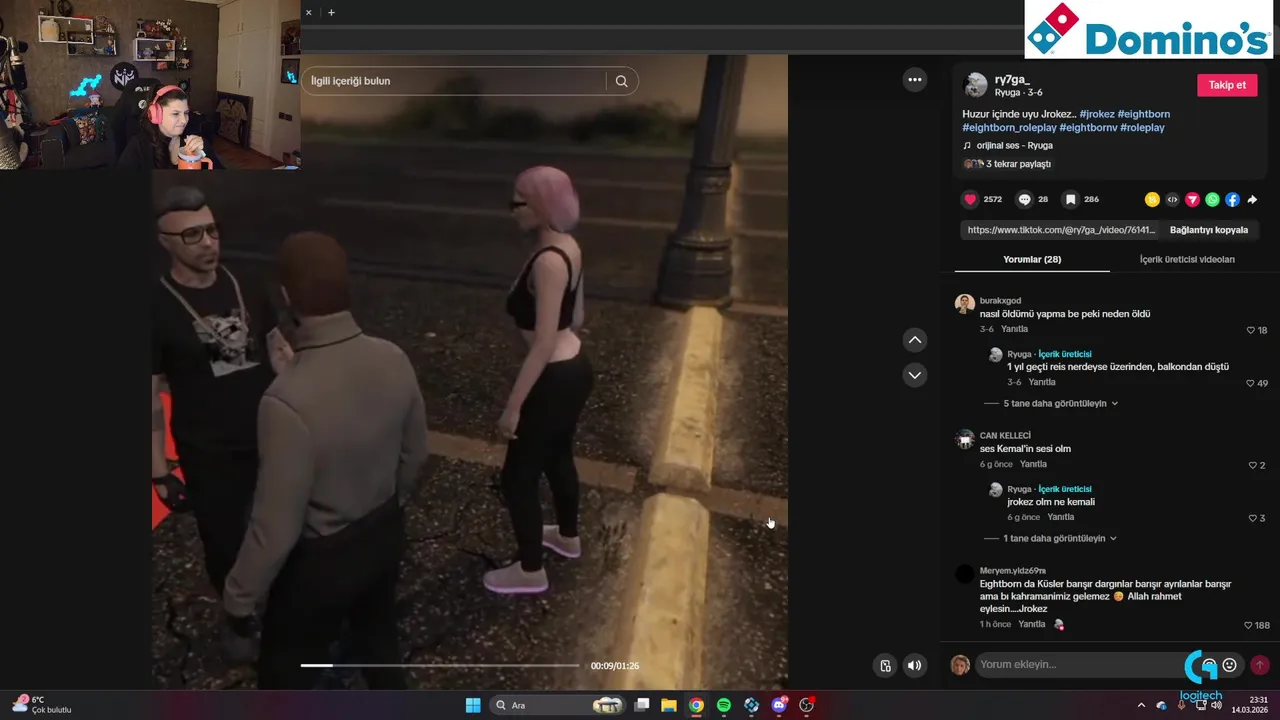This screenshot has width=1280, height=720.
Task: Open the Windows Start menu
Action: [473, 705]
